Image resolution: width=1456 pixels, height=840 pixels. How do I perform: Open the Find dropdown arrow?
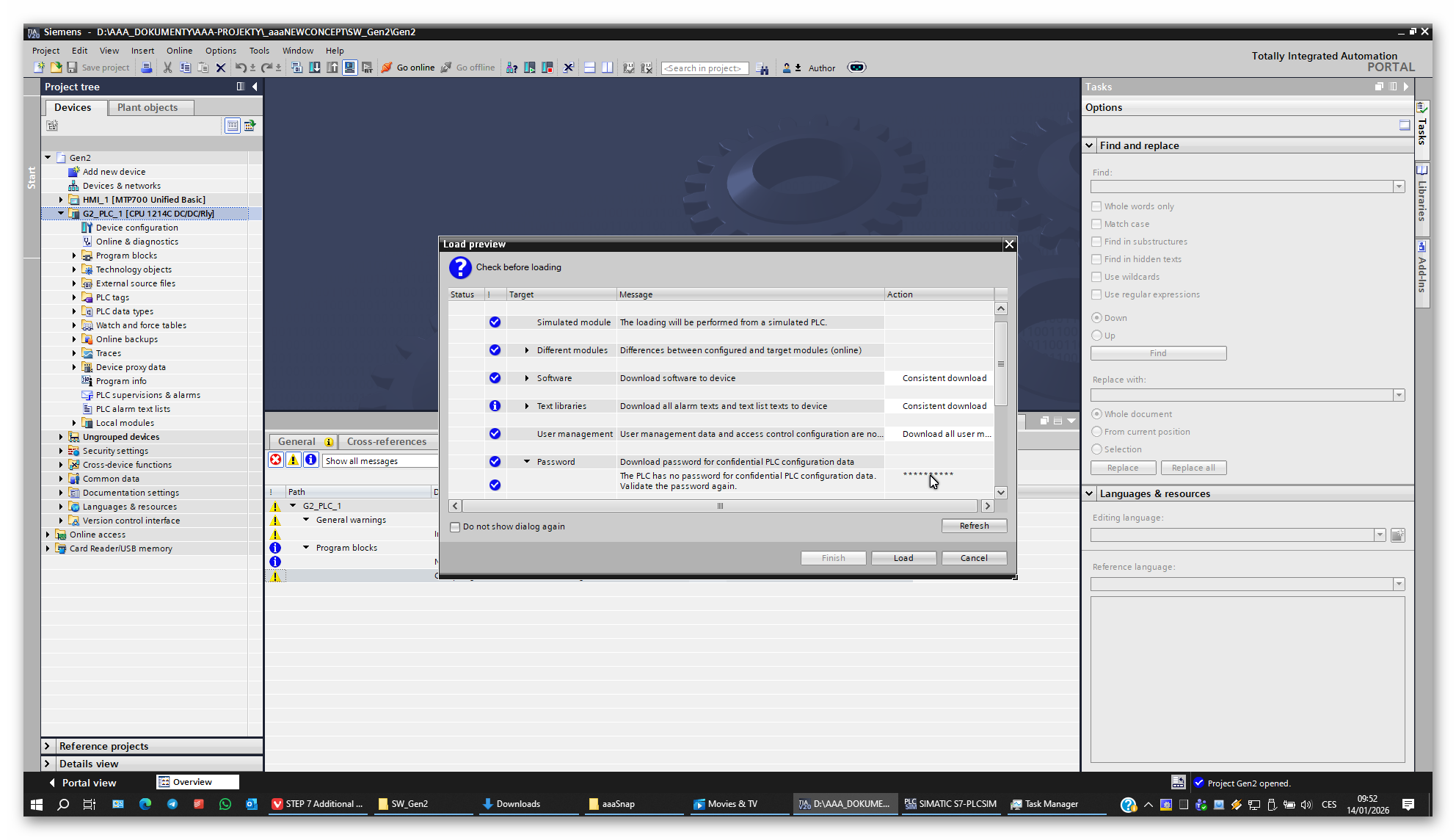coord(1399,187)
